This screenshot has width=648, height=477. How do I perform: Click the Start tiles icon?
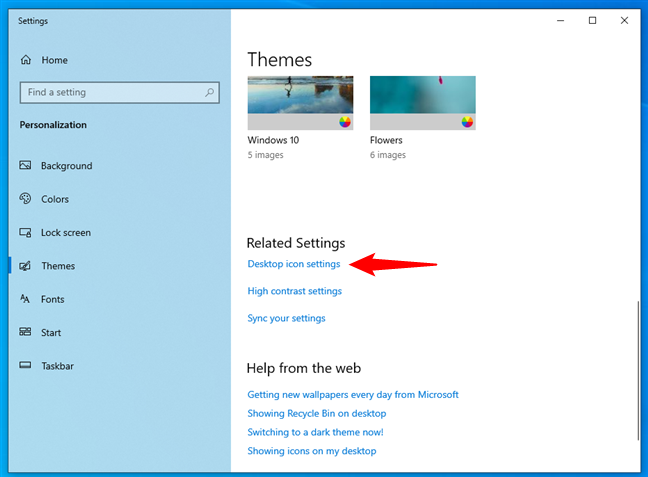pos(25,332)
